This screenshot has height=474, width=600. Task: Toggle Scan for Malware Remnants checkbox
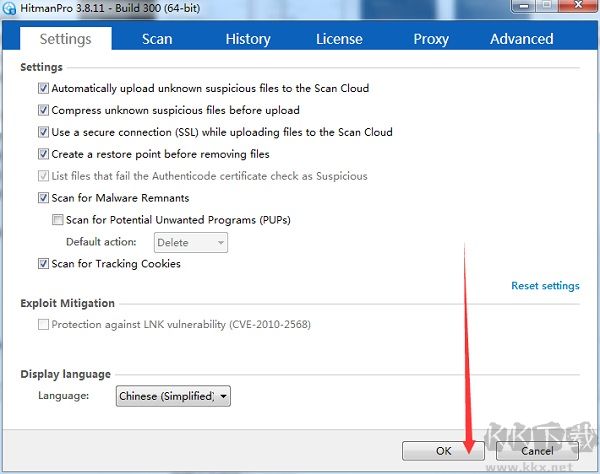[43, 198]
